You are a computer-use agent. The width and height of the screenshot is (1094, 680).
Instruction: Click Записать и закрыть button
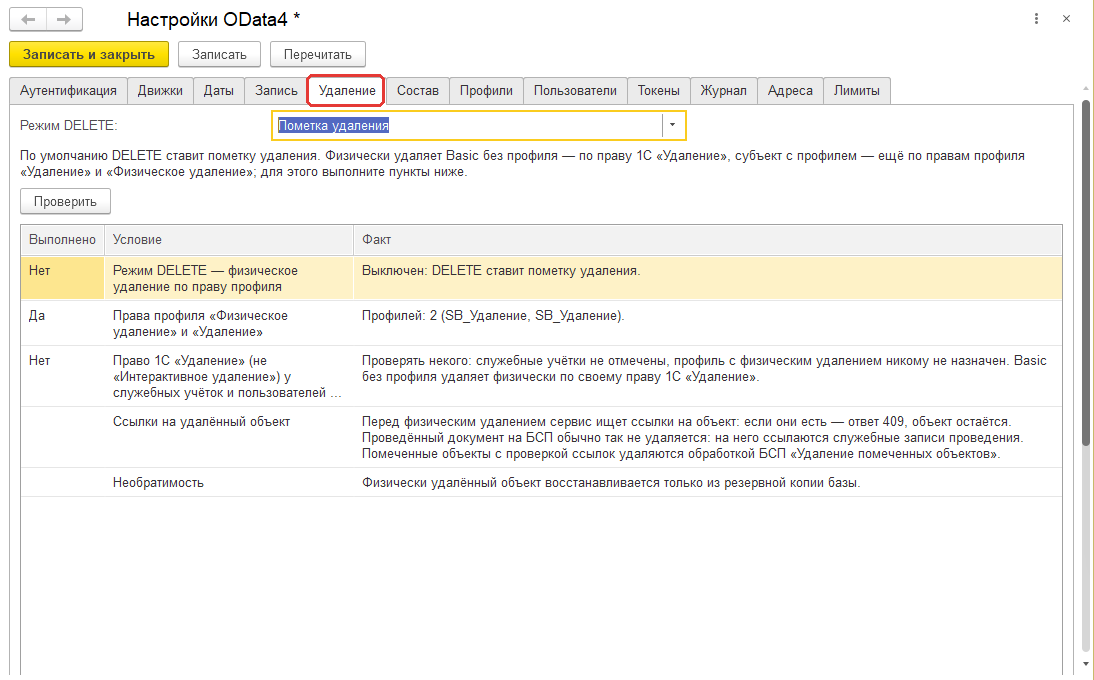tap(89, 54)
